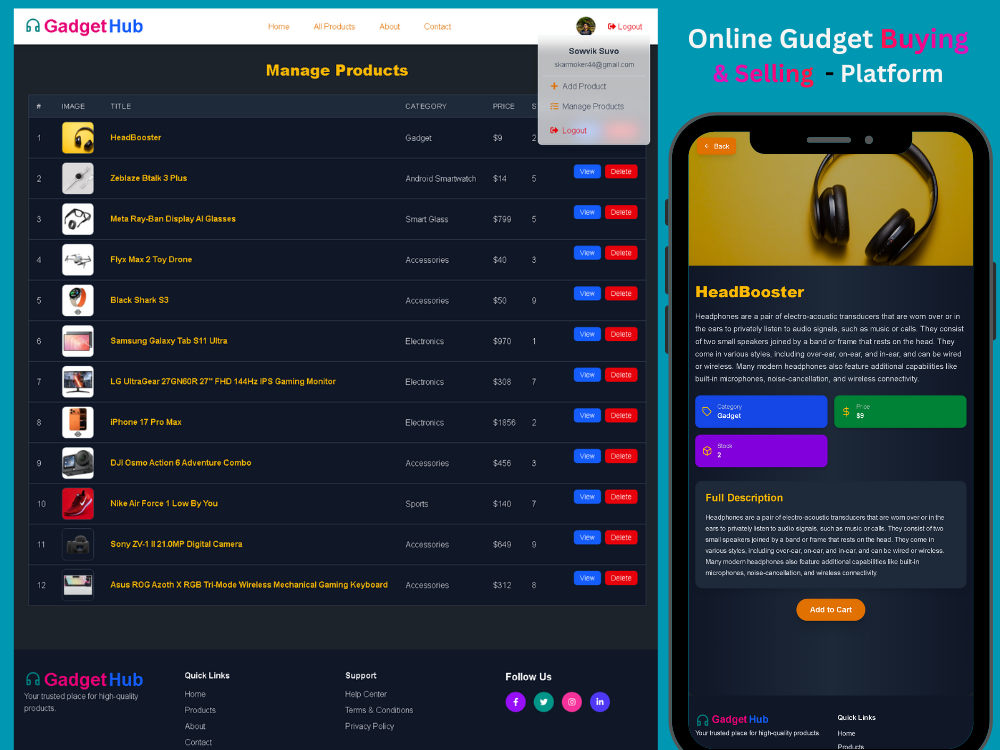Delete the iPhone 17 Pro Max
Viewport: 1000px width, 750px height.
click(621, 415)
